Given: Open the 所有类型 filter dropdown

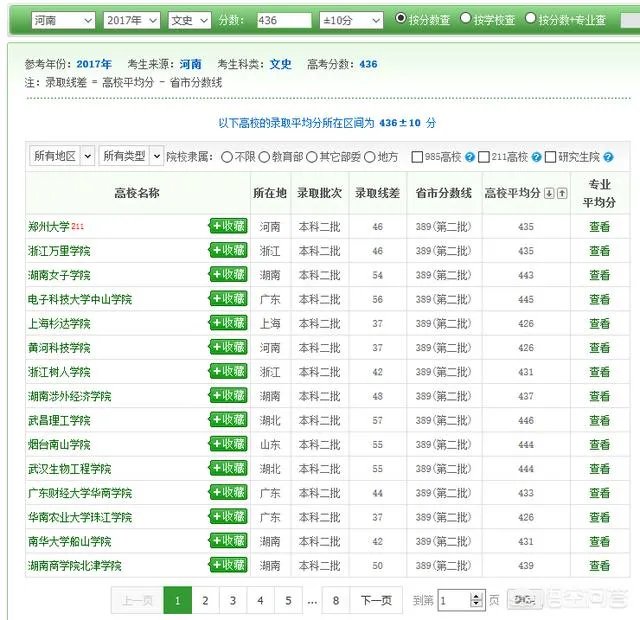Looking at the screenshot, I should [x=131, y=156].
